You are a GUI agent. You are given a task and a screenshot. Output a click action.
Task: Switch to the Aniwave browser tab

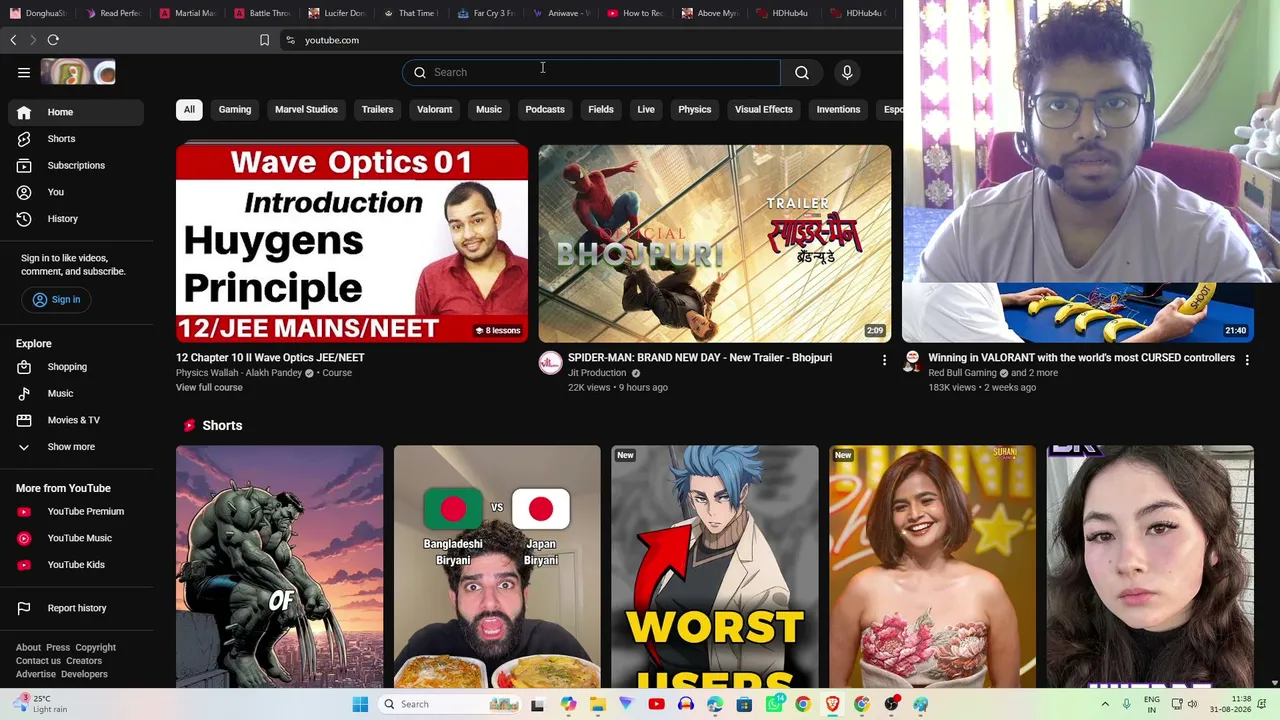[562, 13]
